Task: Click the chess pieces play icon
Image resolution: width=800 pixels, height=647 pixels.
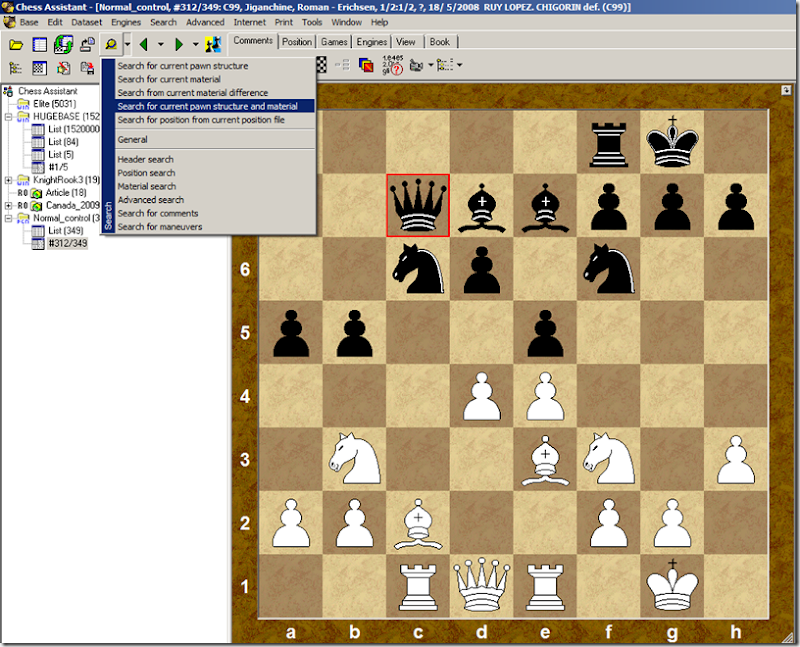Action: point(213,45)
